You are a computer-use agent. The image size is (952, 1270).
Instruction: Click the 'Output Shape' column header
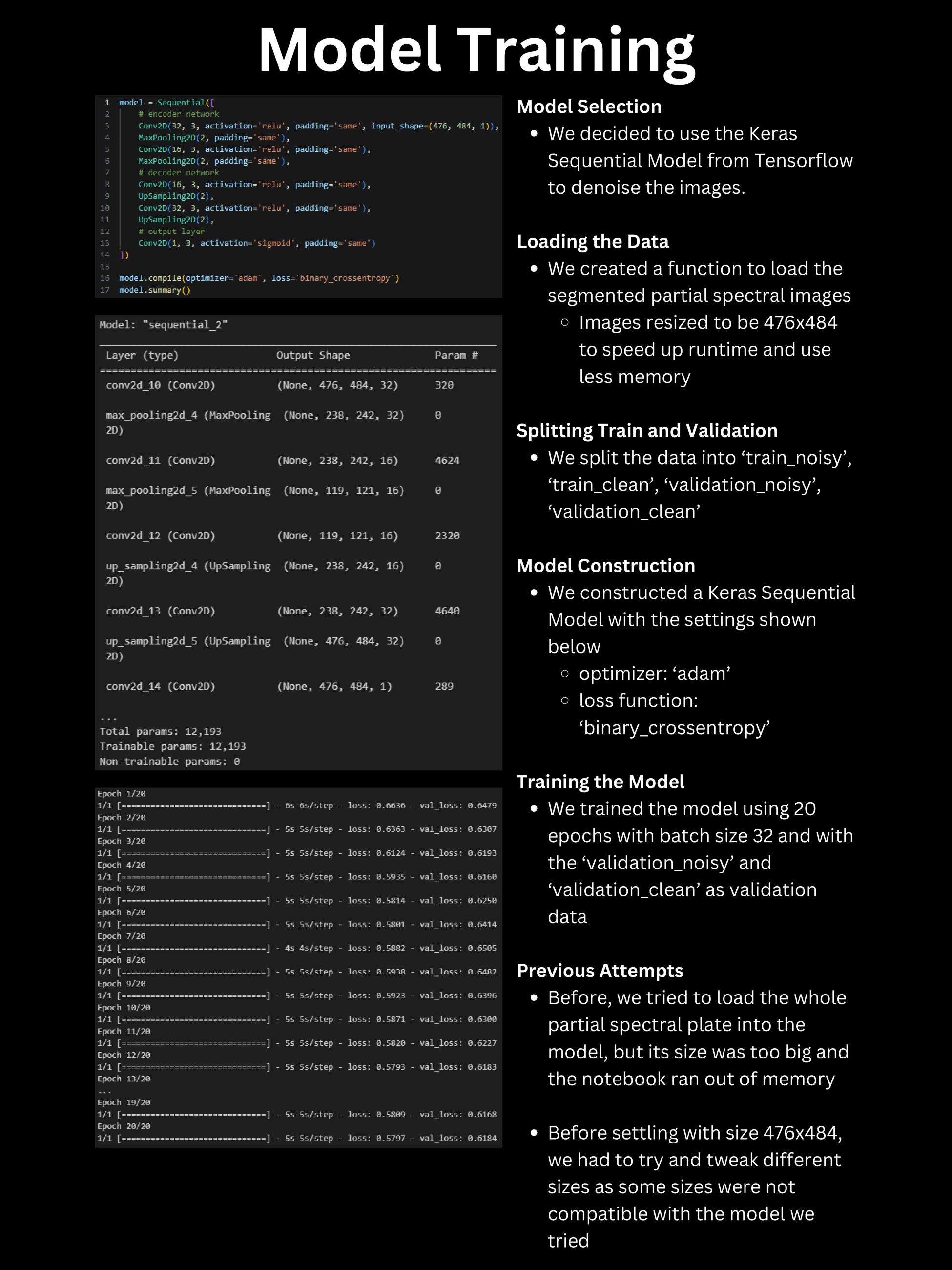click(x=313, y=355)
